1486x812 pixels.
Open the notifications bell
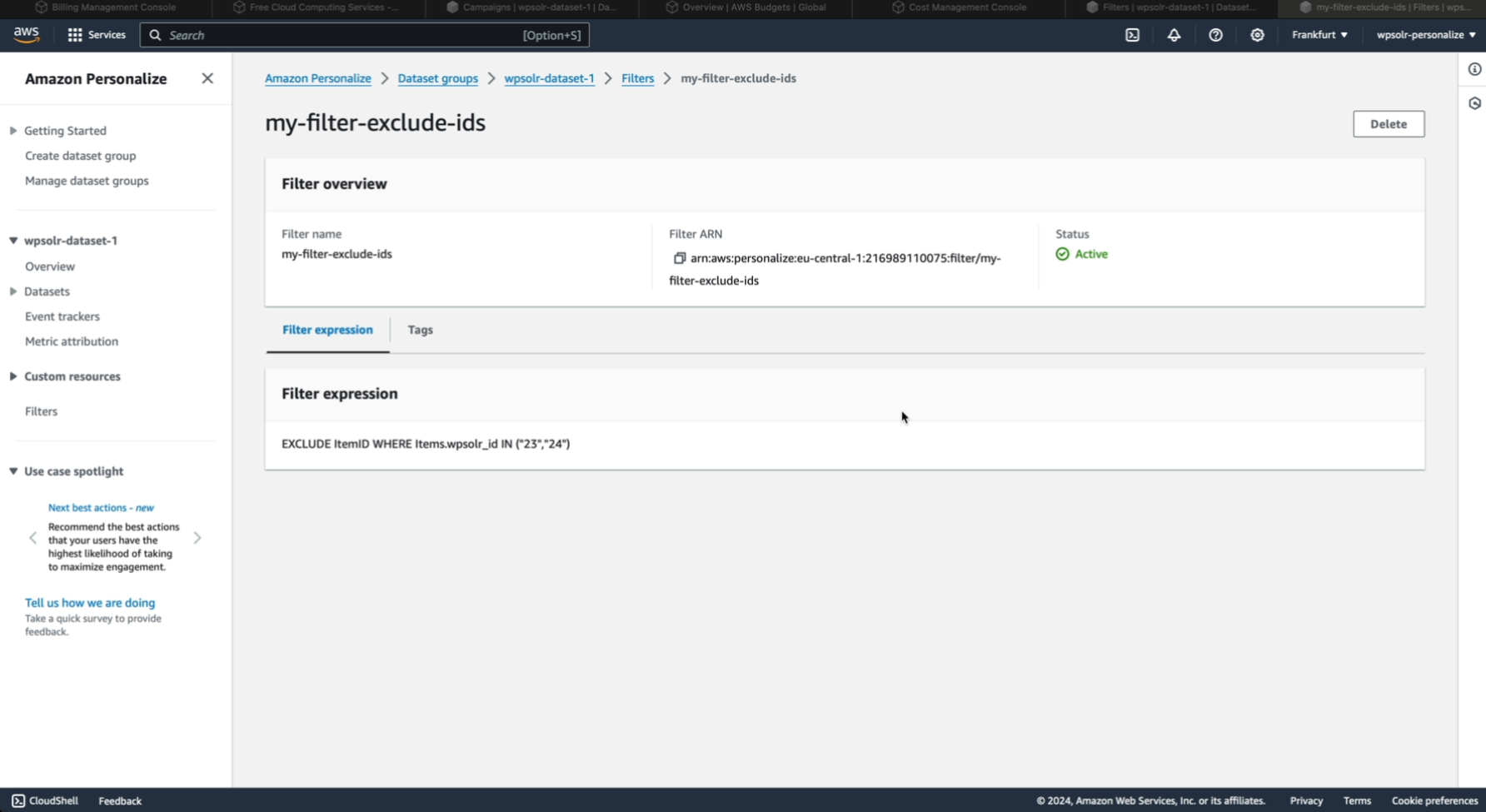click(x=1174, y=35)
